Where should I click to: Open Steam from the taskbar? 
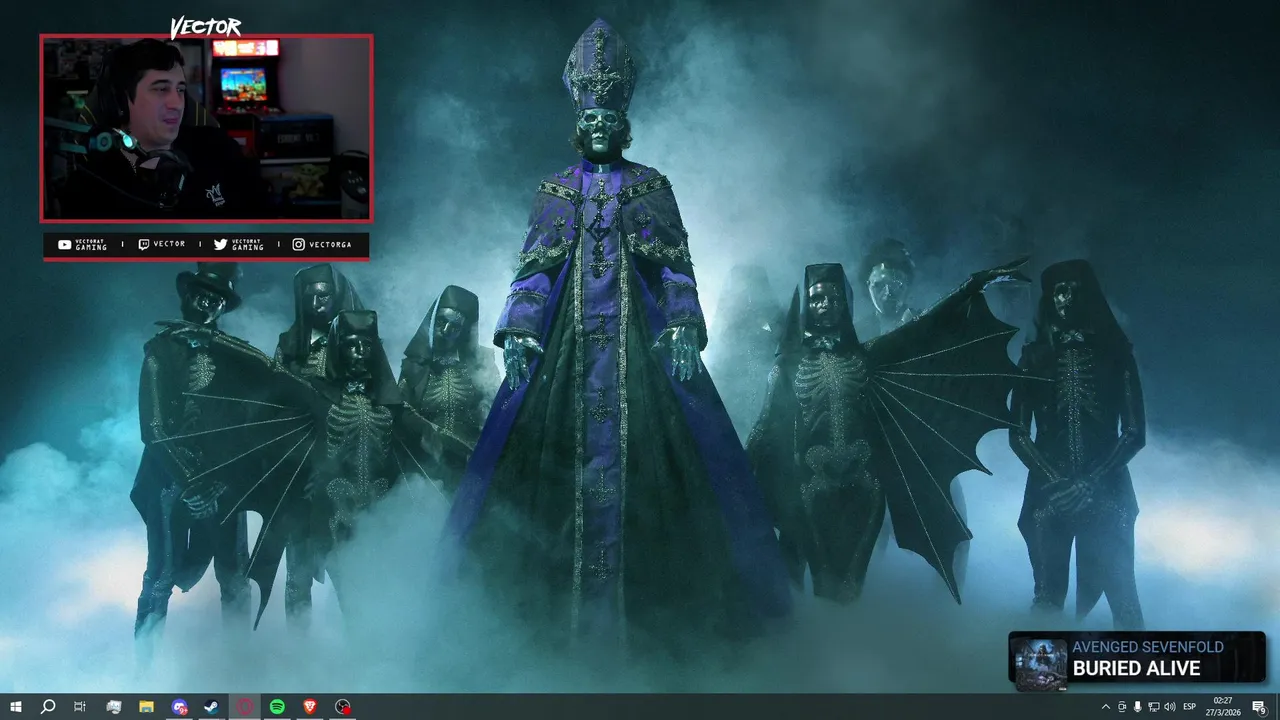[212, 707]
